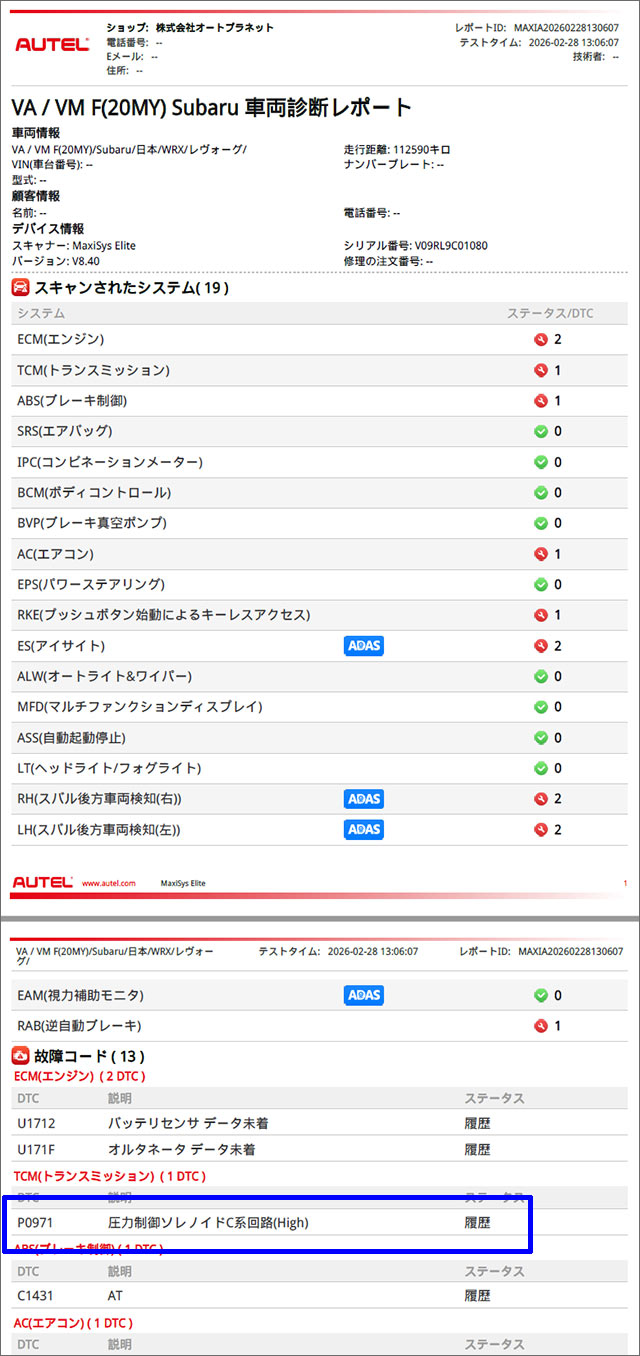Click the red fault icon for ES(アイサイト)
Image resolution: width=640 pixels, height=1356 pixels.
pyautogui.click(x=541, y=645)
